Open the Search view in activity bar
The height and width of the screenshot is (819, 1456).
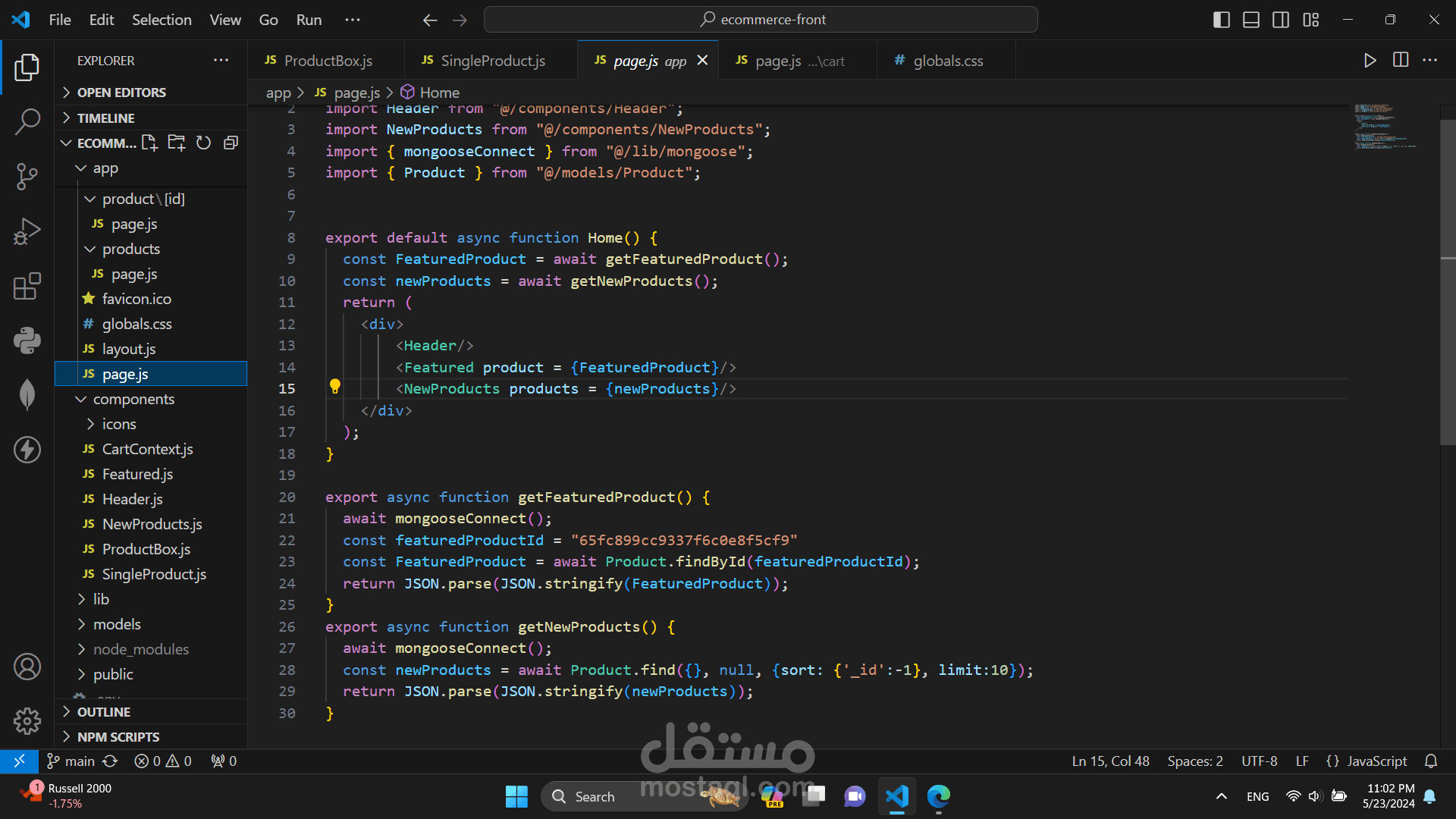(27, 121)
